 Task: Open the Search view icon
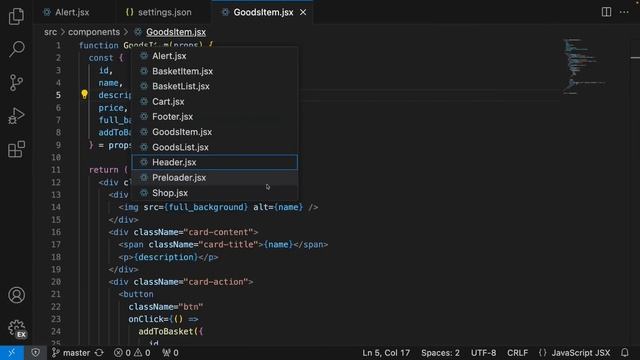pyautogui.click(x=16, y=49)
